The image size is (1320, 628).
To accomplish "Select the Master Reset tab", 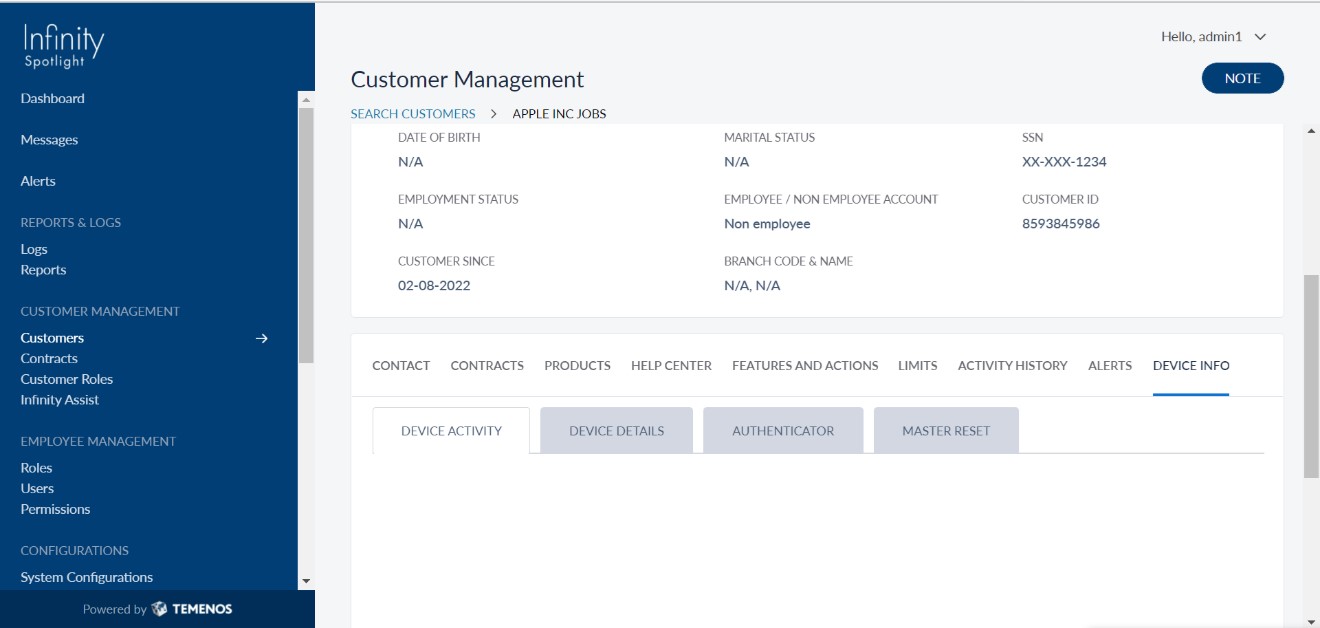I will [x=945, y=431].
